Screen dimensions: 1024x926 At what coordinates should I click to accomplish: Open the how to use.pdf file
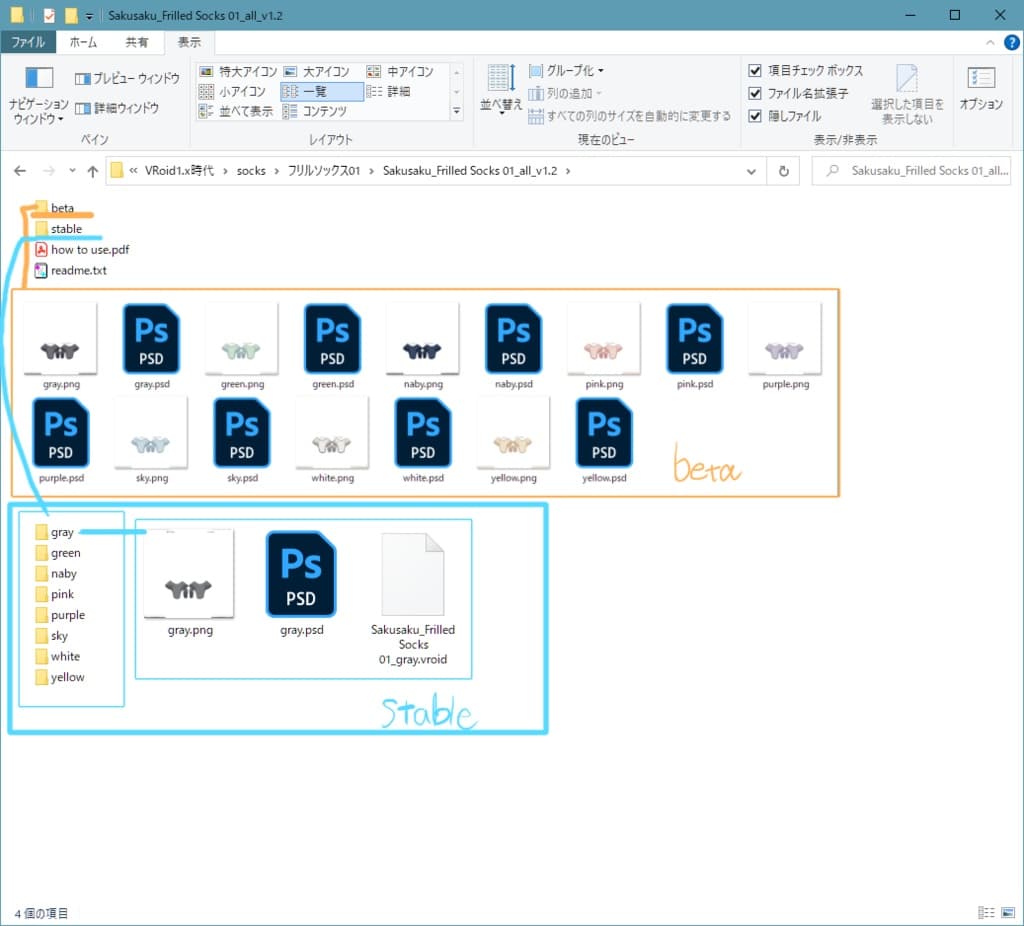coord(89,250)
